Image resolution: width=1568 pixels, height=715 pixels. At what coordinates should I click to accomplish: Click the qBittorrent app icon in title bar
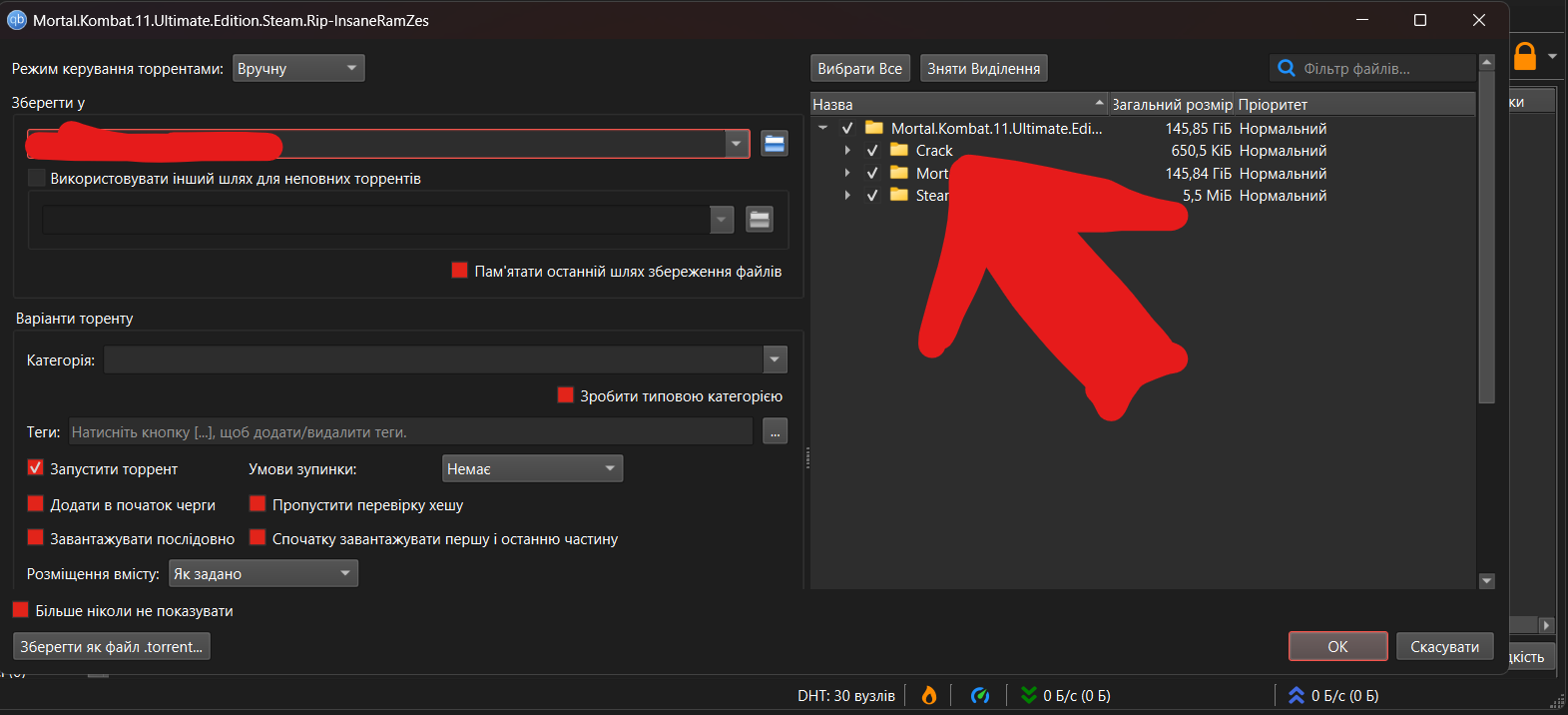pyautogui.click(x=17, y=20)
